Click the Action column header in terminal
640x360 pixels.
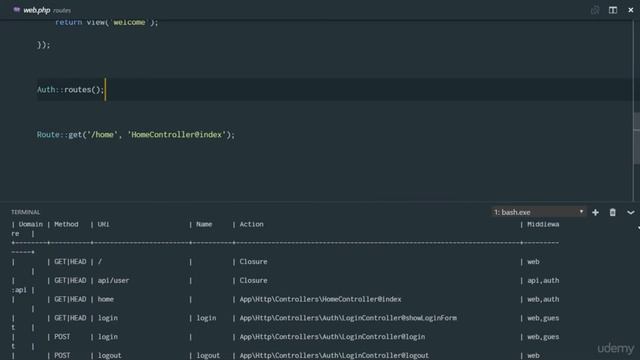pyautogui.click(x=251, y=224)
